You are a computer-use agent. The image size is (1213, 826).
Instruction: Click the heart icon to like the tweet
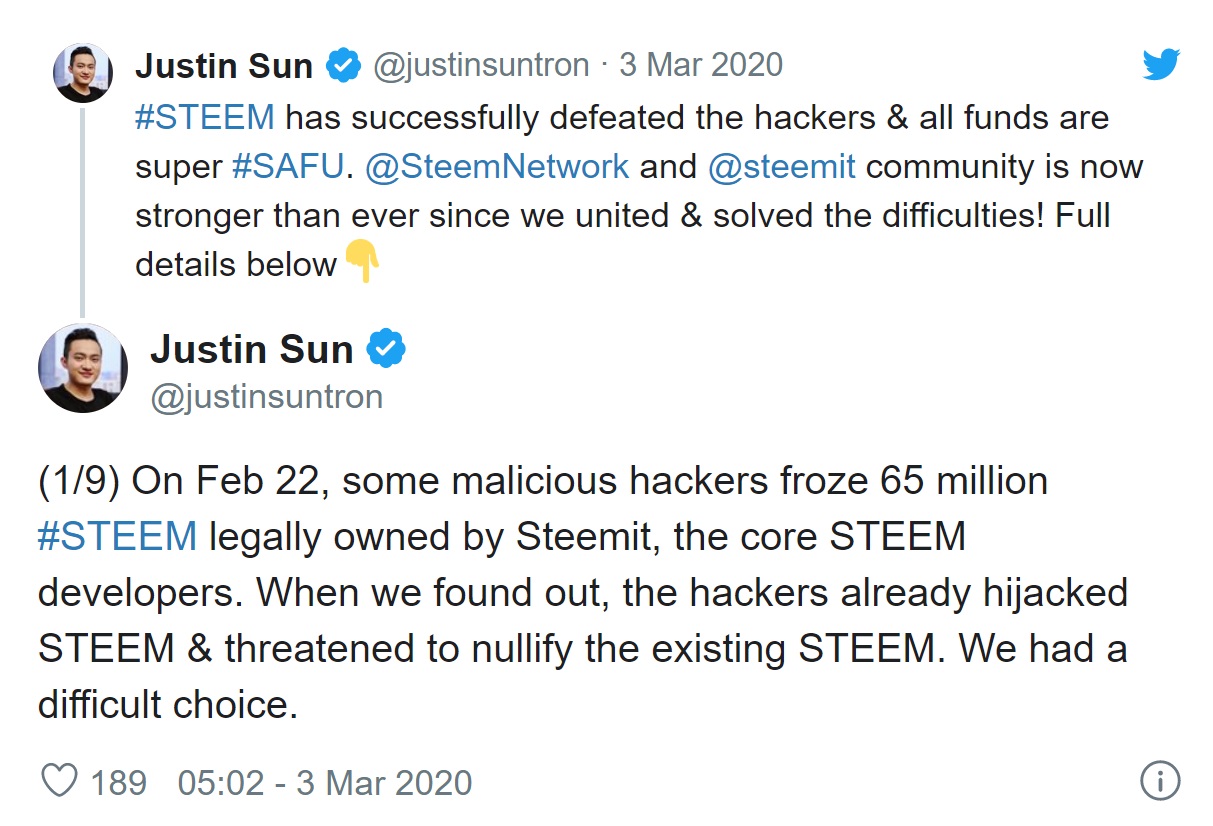pyautogui.click(x=60, y=781)
